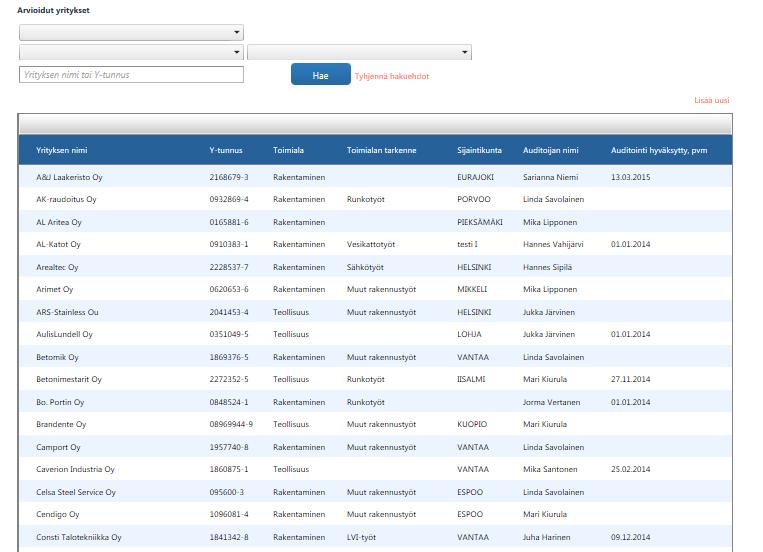Focus the 'Yrityksen nimi tai Y-tunnus' search field
The width and height of the screenshot is (763, 552).
(131, 74)
